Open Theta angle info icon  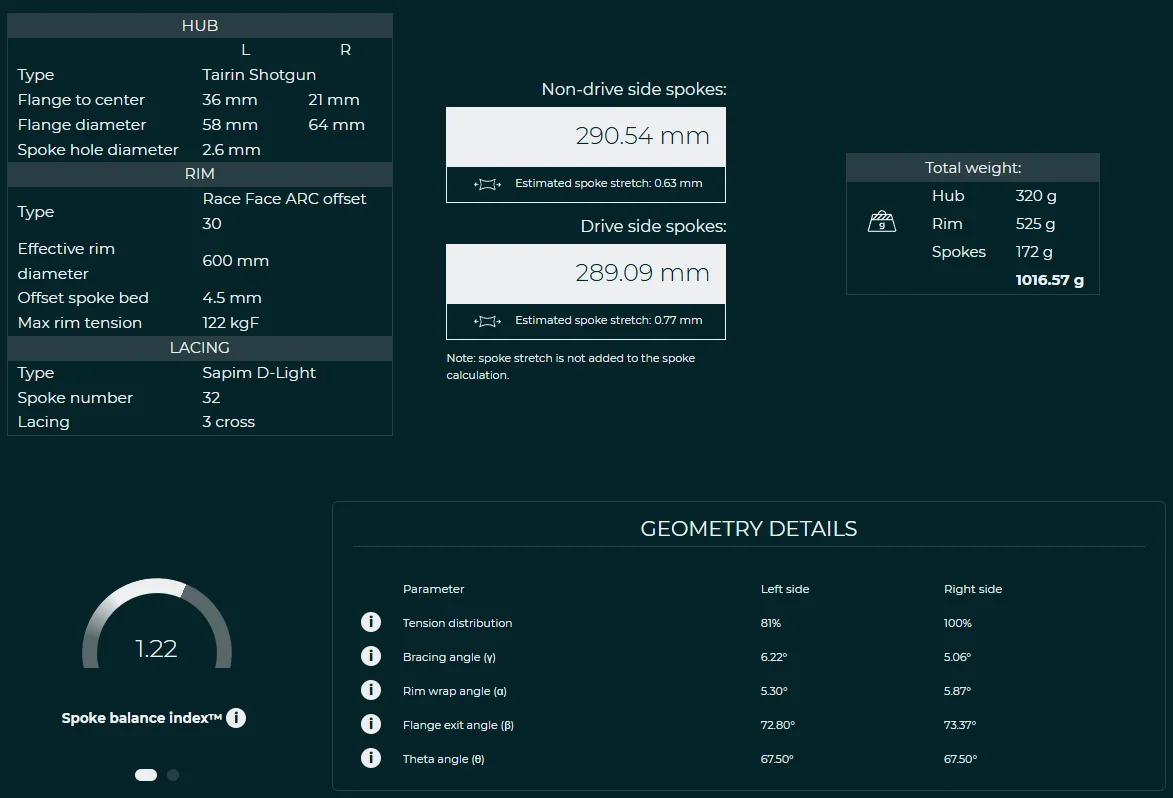click(371, 759)
